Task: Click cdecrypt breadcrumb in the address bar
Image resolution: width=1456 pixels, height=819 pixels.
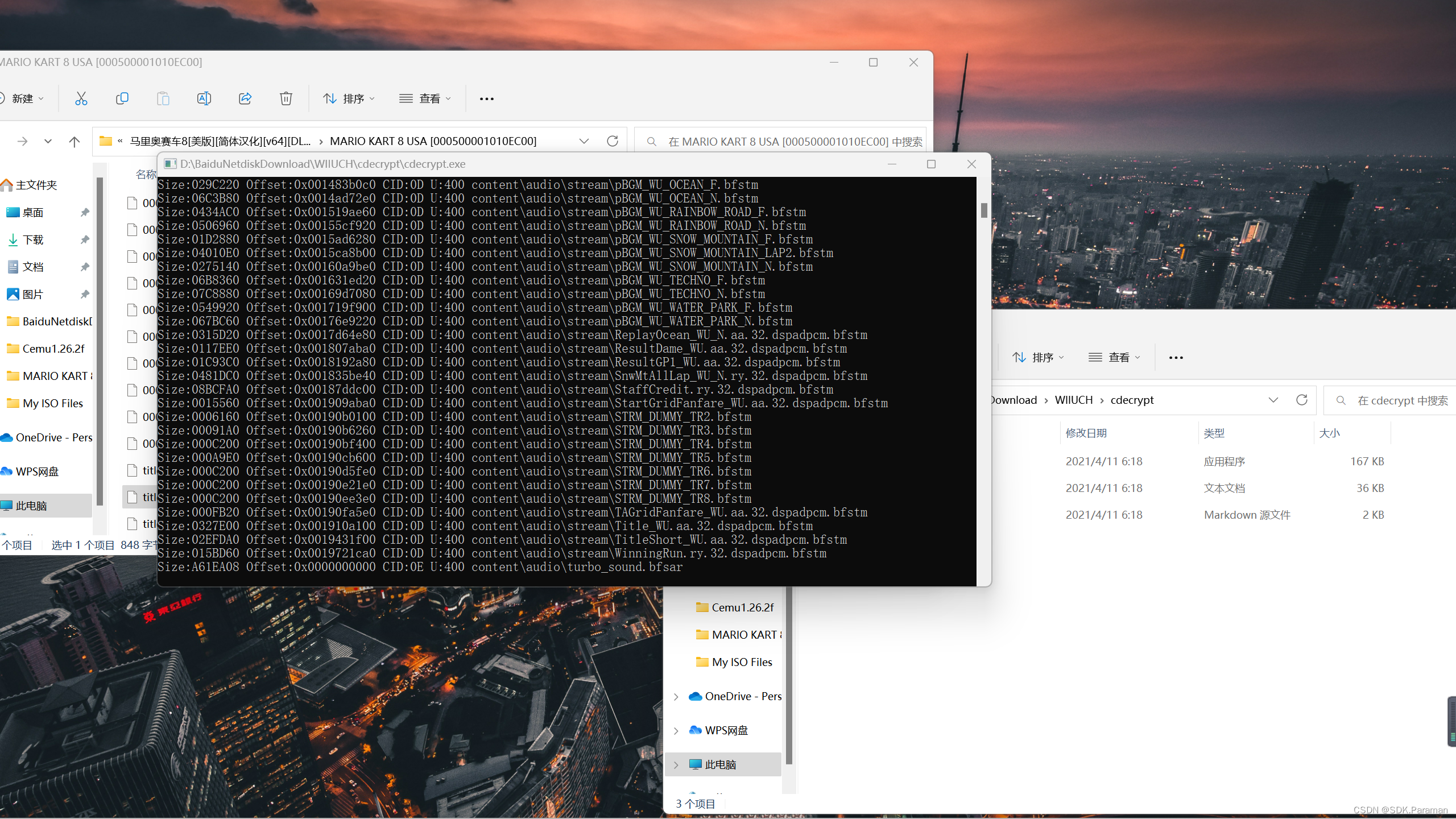Action: (1132, 400)
